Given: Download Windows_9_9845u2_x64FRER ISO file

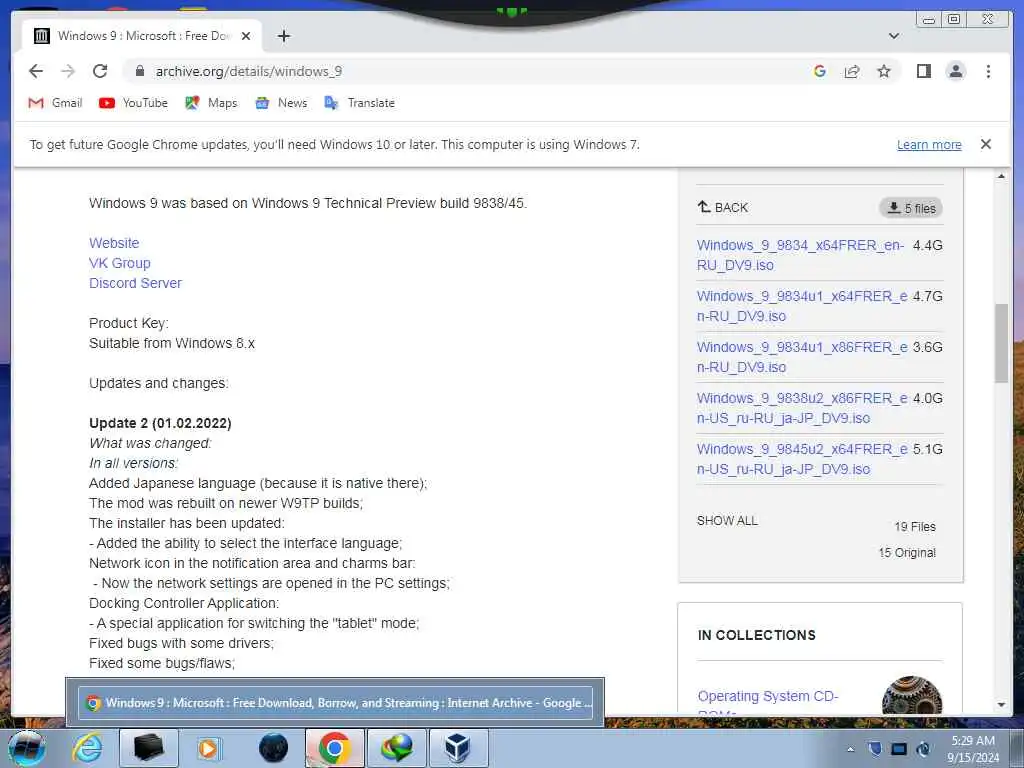Looking at the screenshot, I should coord(802,458).
